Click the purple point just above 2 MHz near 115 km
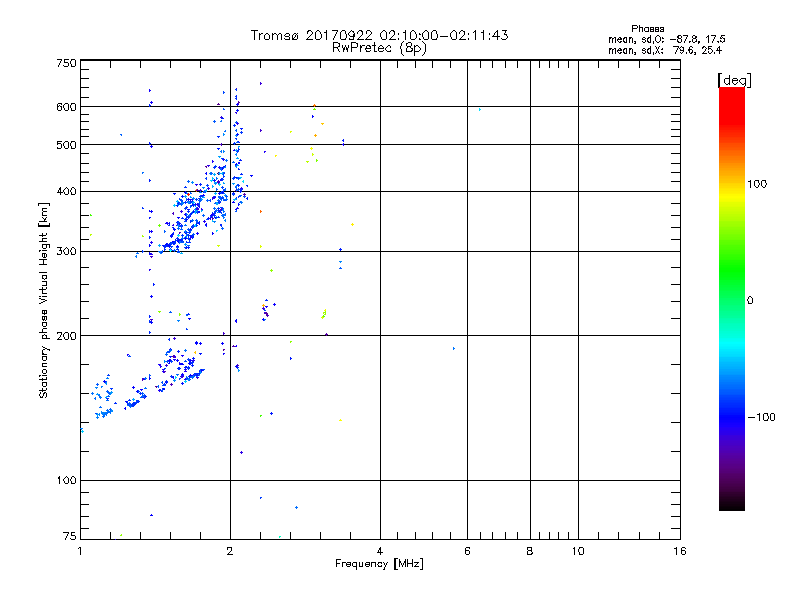This screenshot has height=600, width=800. tap(241, 452)
